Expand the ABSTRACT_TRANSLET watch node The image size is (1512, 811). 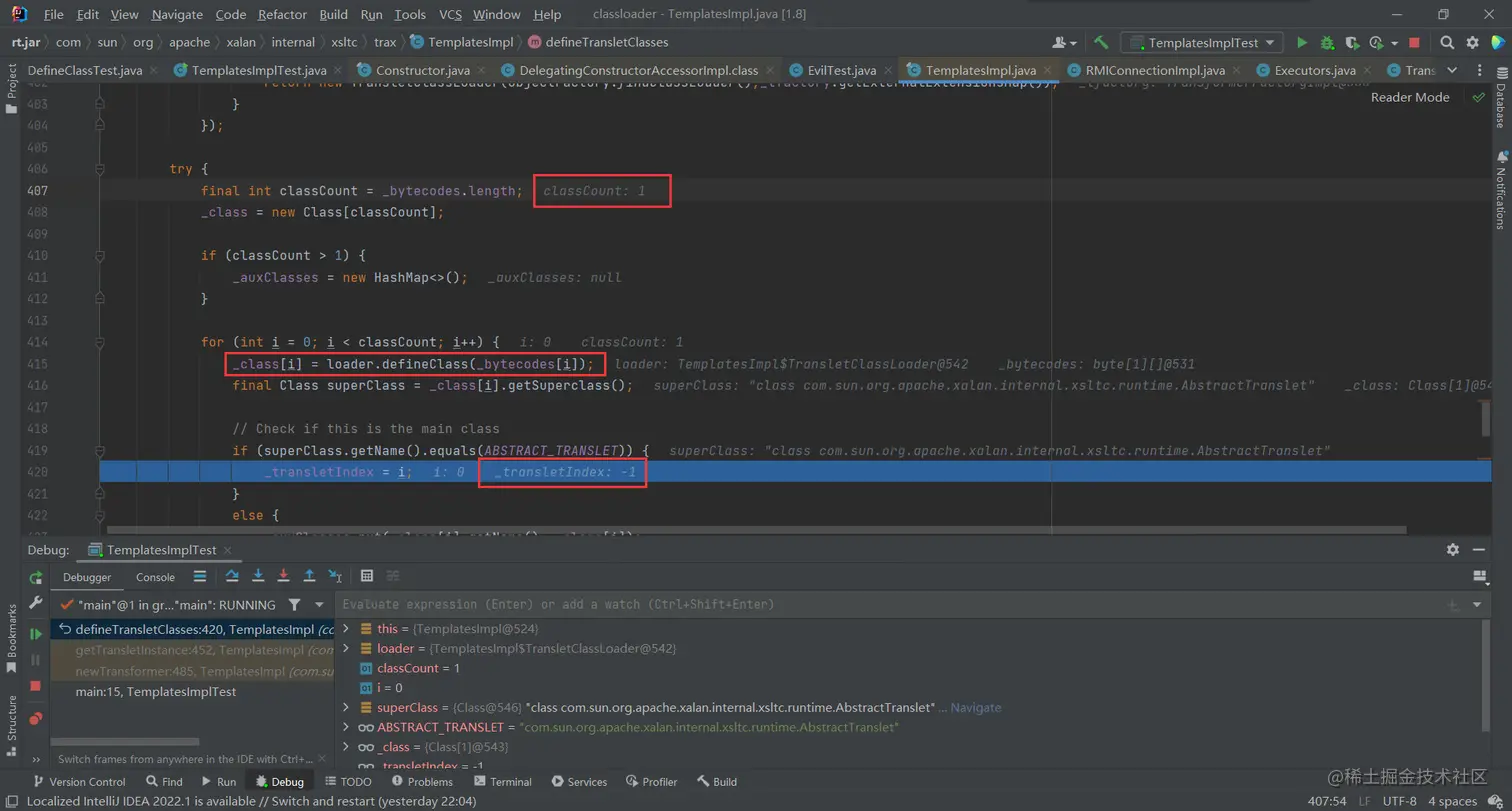[x=346, y=727]
